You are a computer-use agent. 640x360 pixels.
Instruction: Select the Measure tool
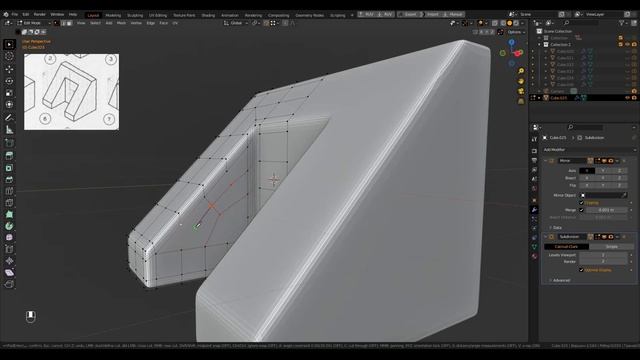click(9, 130)
